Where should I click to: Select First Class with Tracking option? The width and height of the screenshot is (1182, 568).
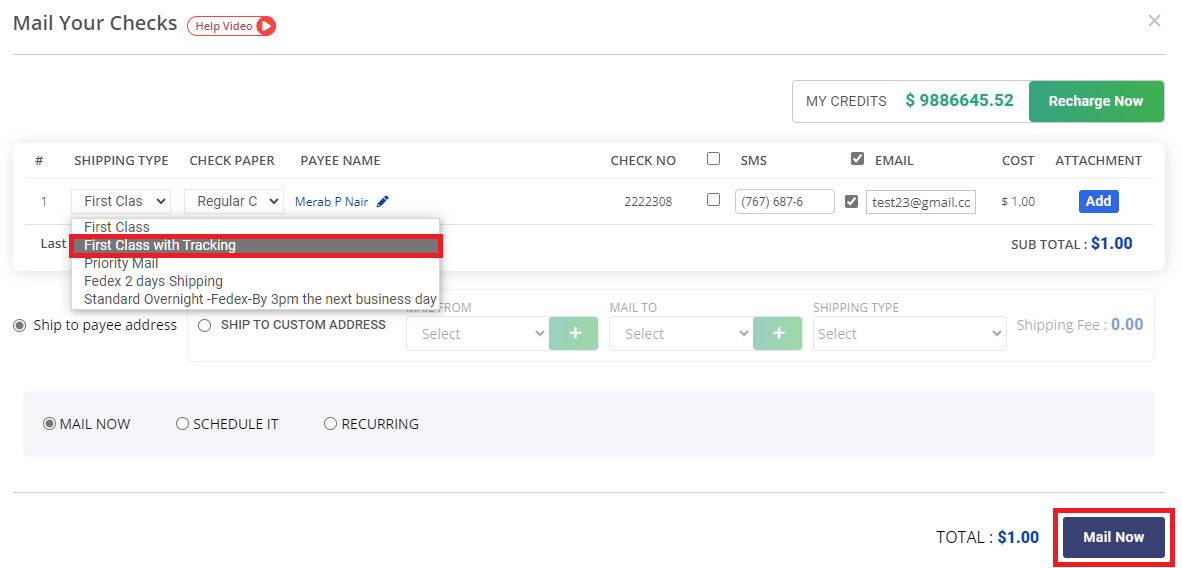click(256, 245)
